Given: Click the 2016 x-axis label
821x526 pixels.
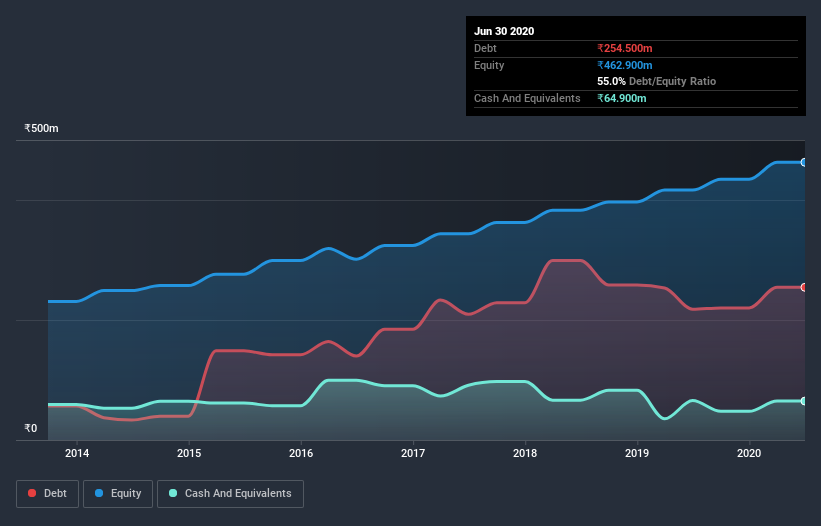Looking at the screenshot, I should click(x=301, y=453).
